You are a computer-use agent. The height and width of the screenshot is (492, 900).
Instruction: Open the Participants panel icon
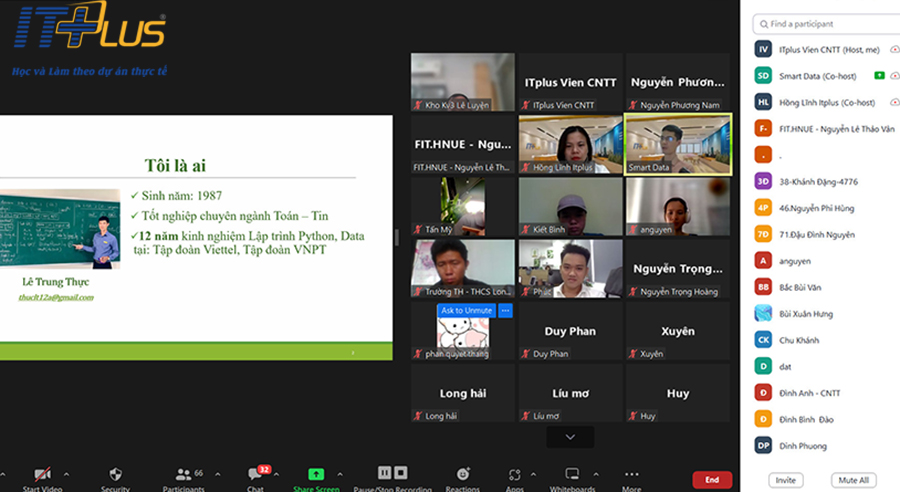pyautogui.click(x=184, y=475)
